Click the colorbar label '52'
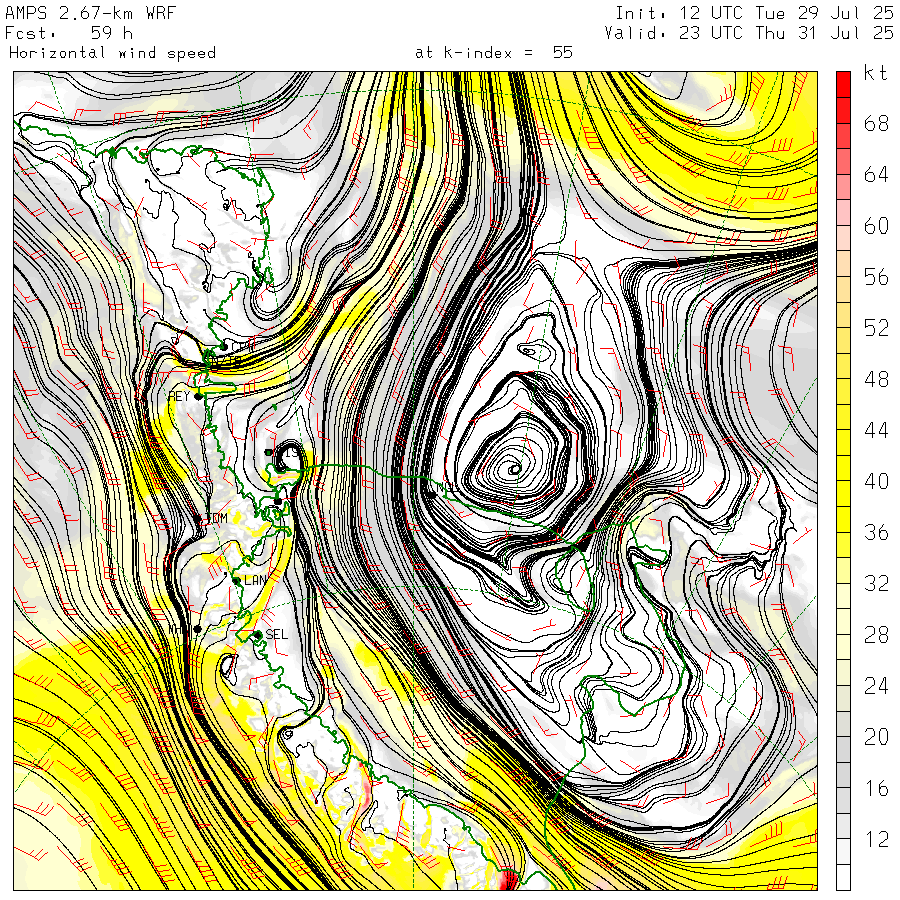Image resolution: width=900 pixels, height=900 pixels. click(876, 328)
